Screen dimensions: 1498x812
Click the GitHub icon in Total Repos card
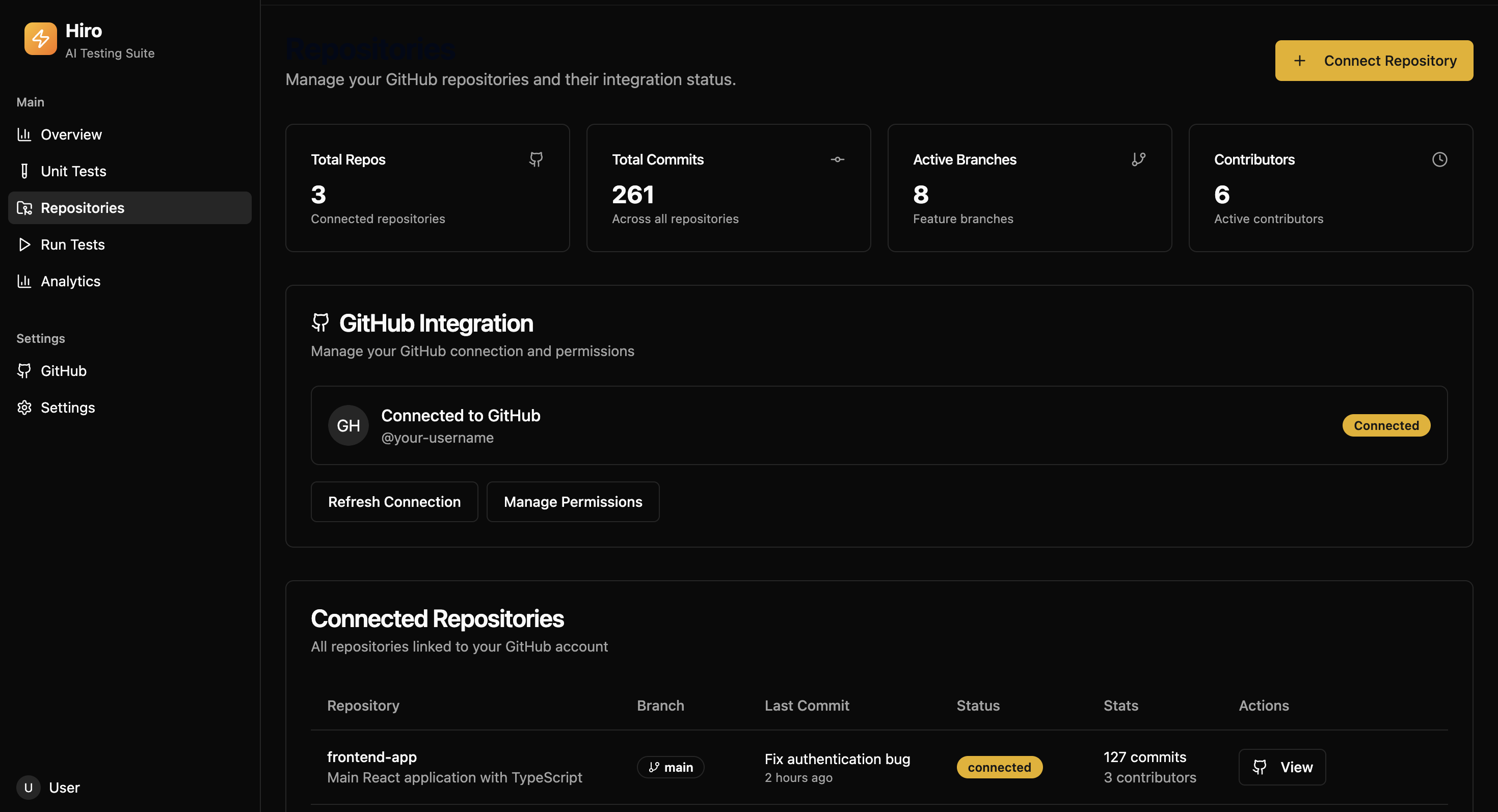tap(536, 159)
